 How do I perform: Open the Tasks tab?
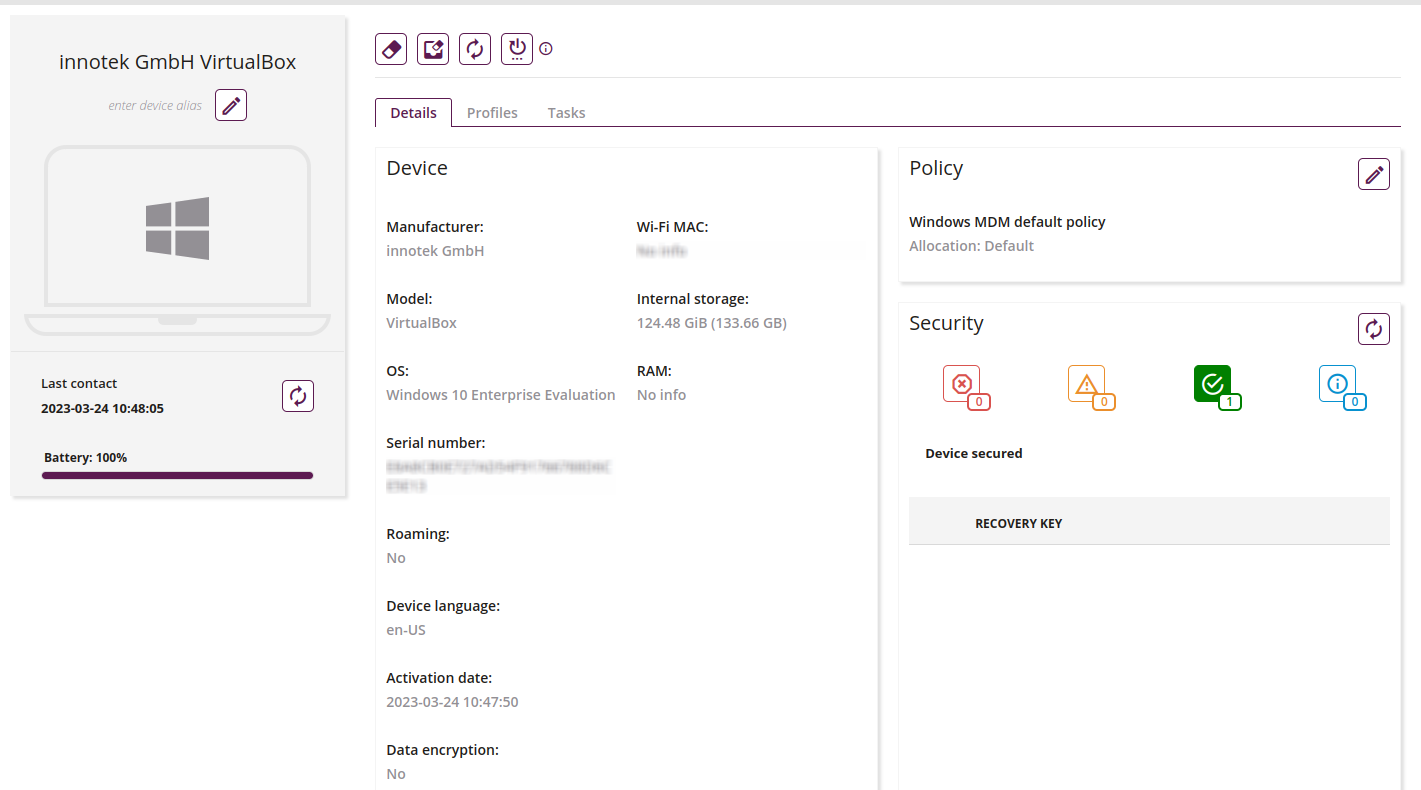[x=566, y=113]
